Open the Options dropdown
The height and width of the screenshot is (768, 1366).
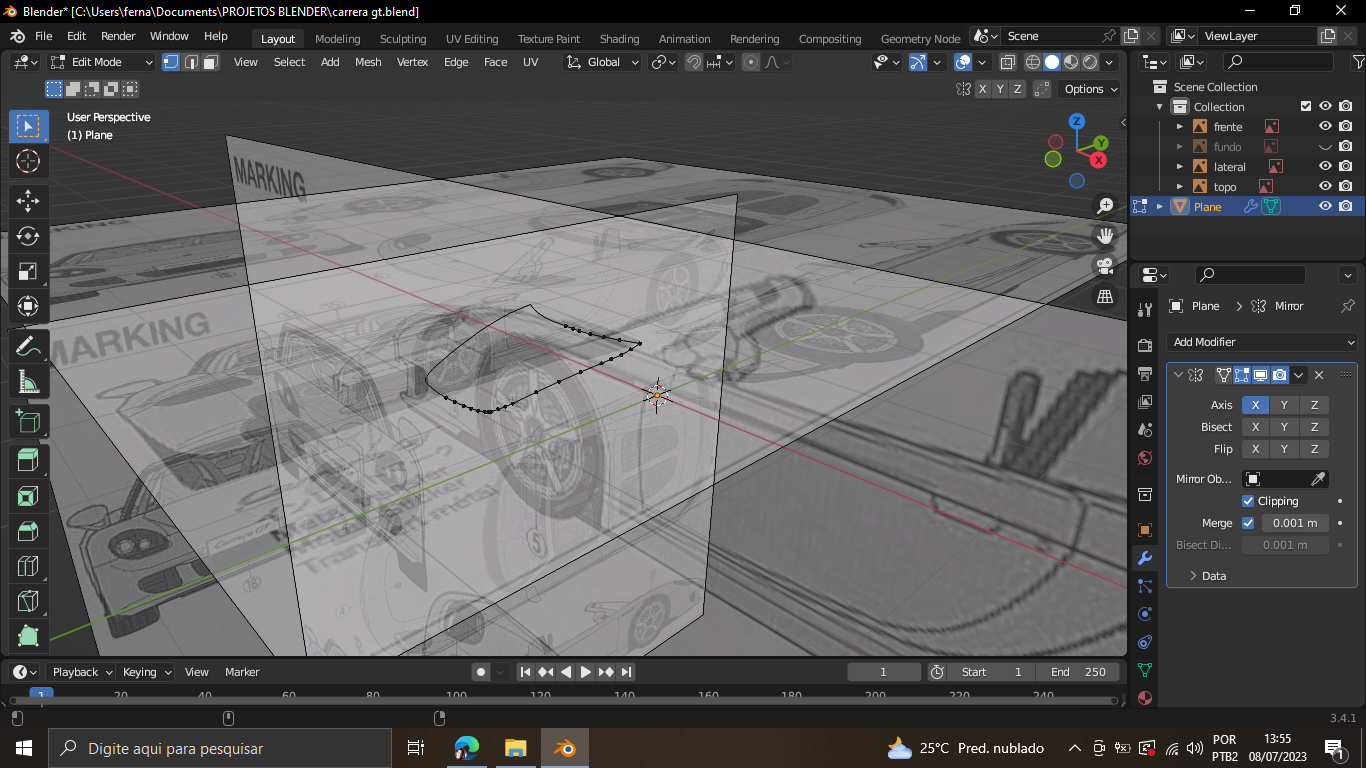(1091, 89)
